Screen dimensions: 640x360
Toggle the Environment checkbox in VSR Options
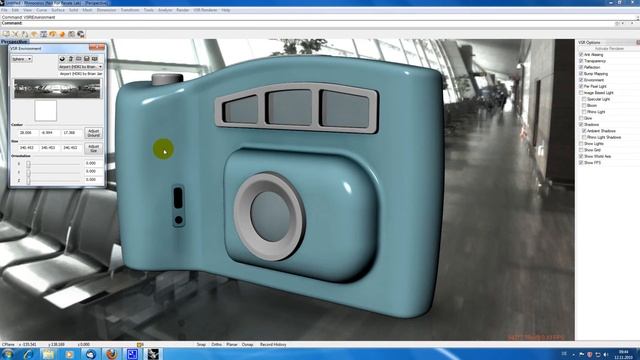click(581, 80)
